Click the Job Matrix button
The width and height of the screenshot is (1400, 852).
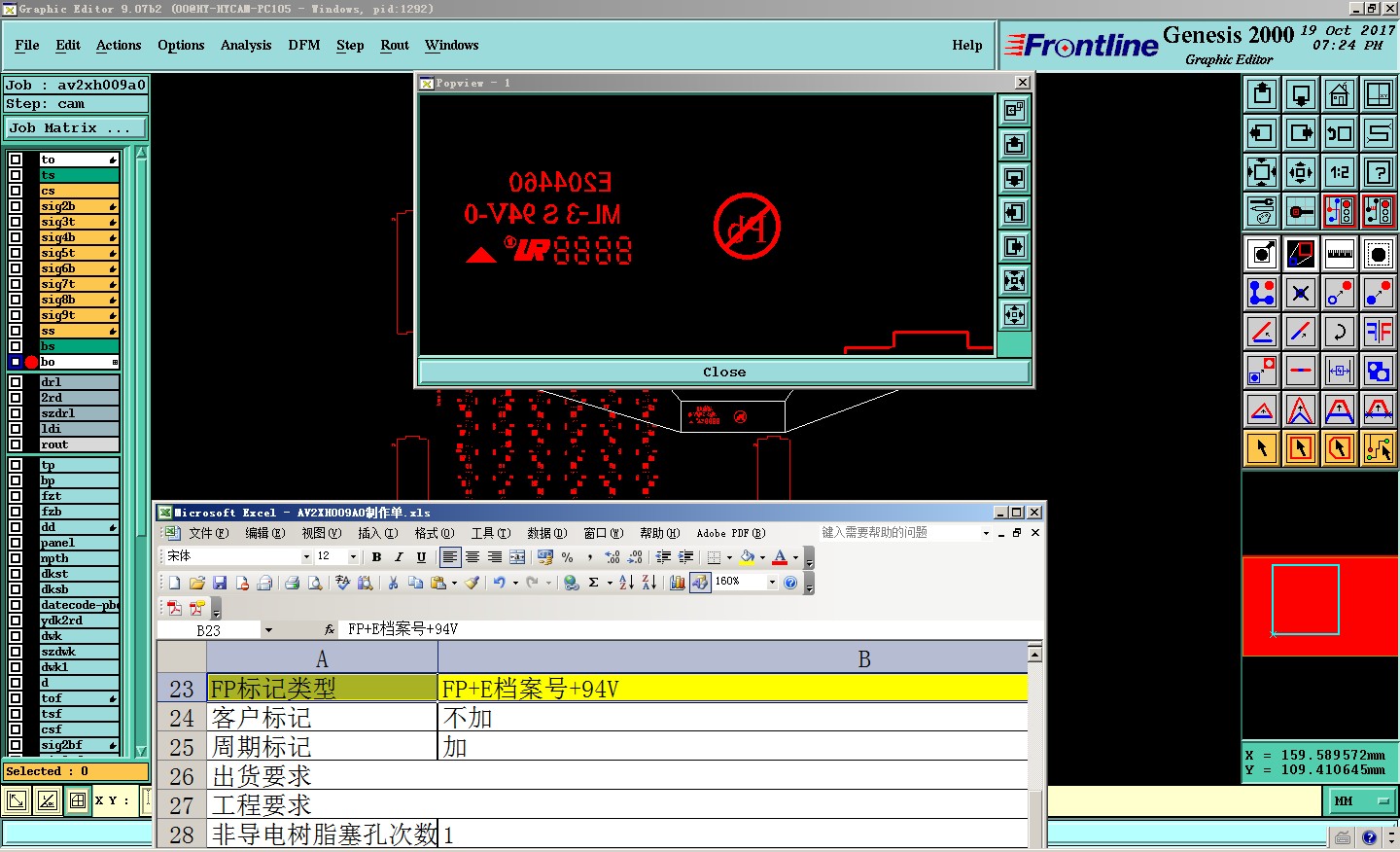click(x=76, y=127)
